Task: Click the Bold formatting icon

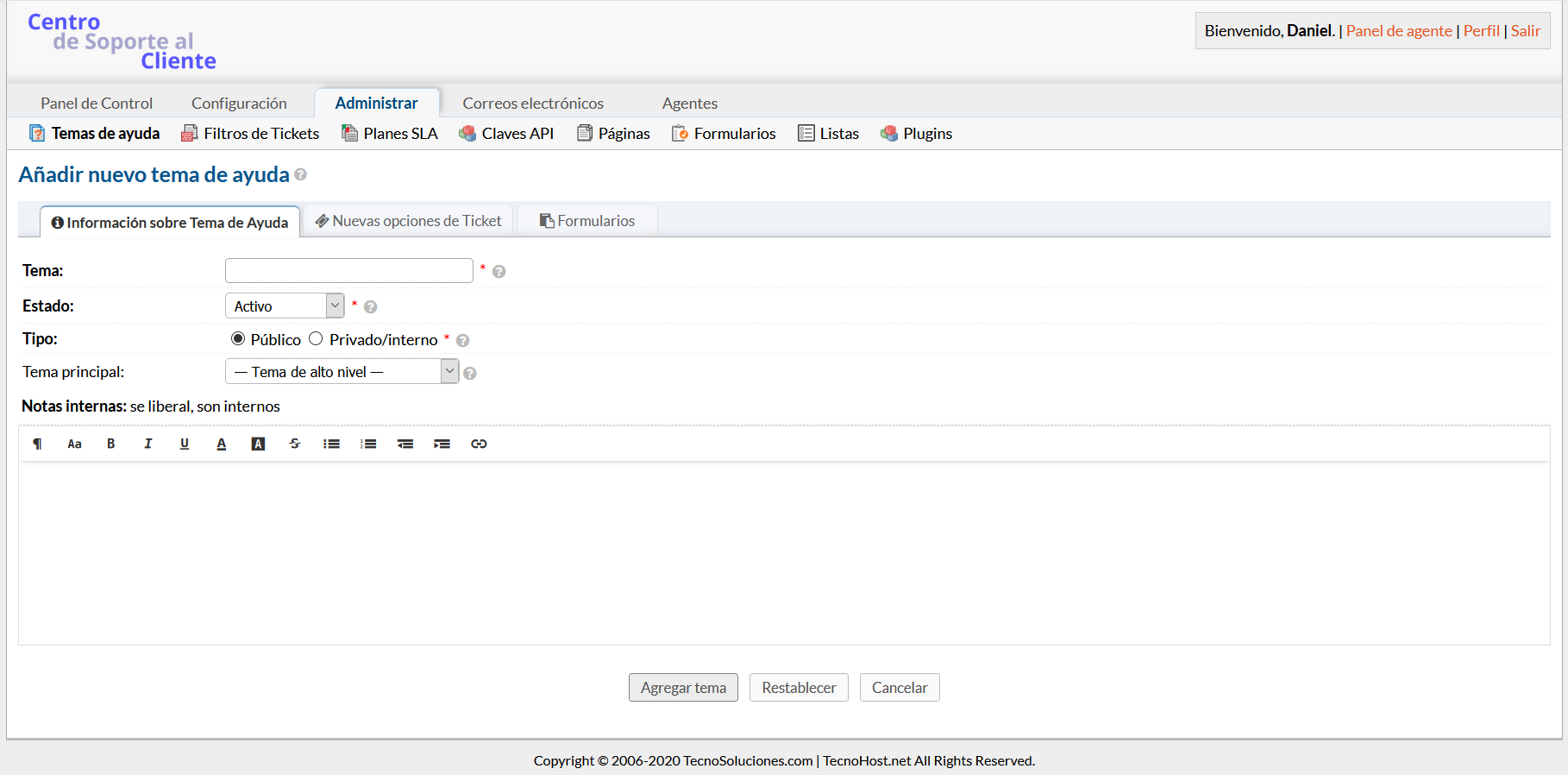Action: [x=110, y=444]
